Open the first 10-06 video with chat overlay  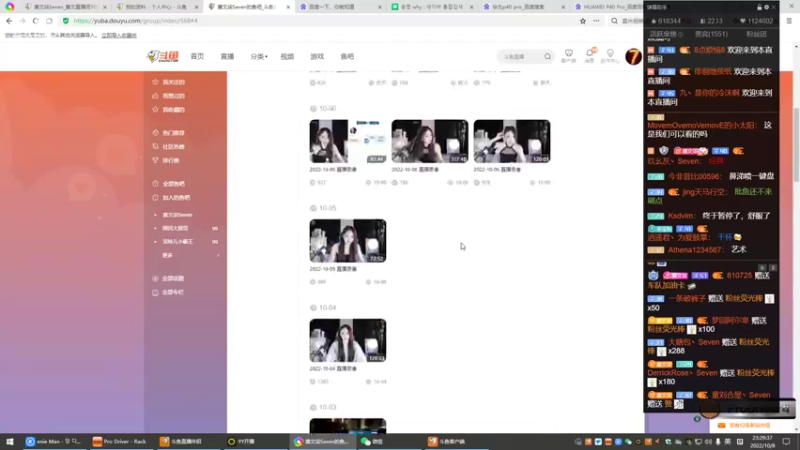click(347, 141)
